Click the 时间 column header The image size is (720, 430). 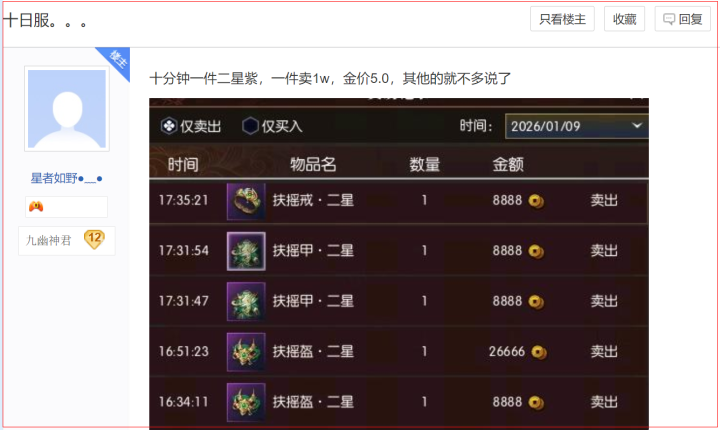pyautogui.click(x=183, y=164)
